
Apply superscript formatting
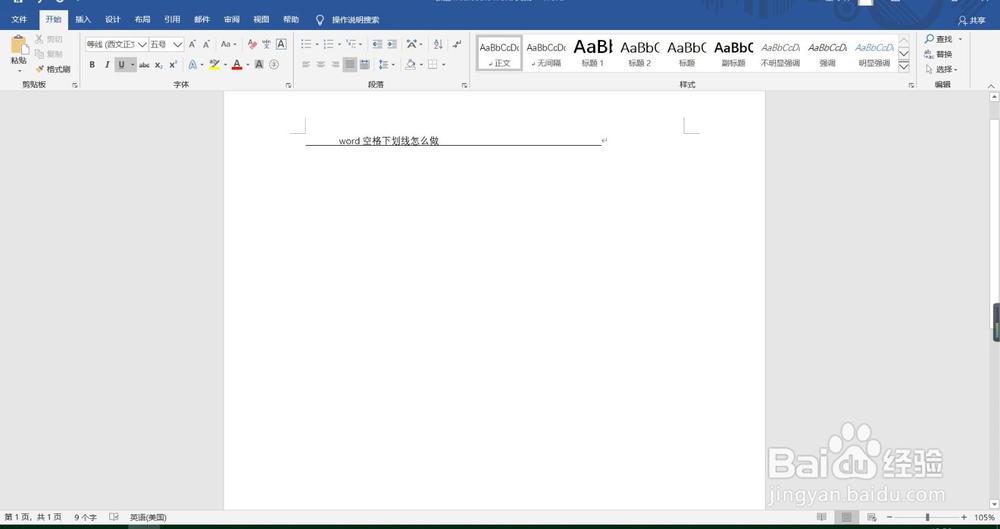click(173, 64)
